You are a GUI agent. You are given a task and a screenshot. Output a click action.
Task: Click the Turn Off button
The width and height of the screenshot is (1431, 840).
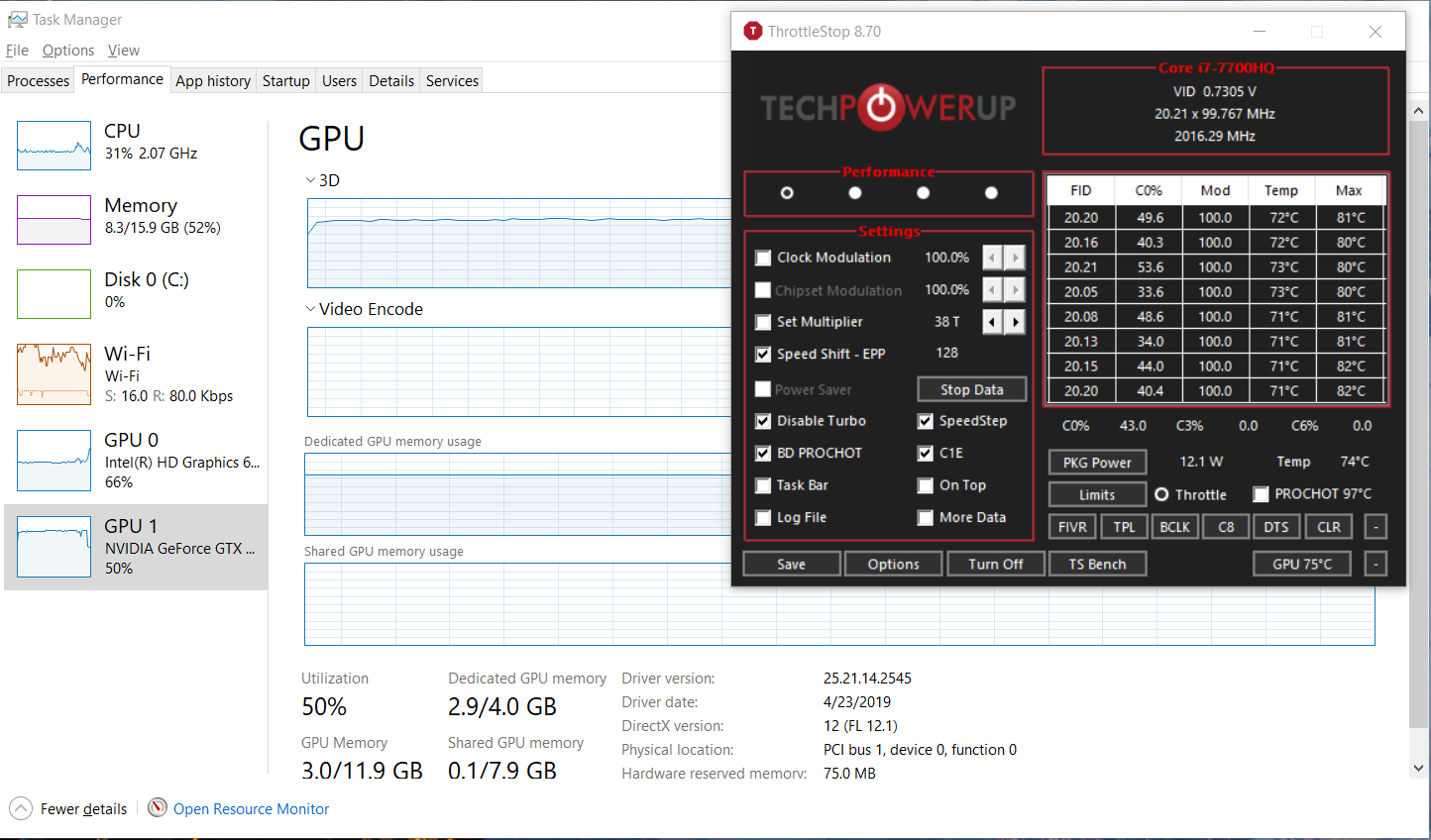pos(996,564)
